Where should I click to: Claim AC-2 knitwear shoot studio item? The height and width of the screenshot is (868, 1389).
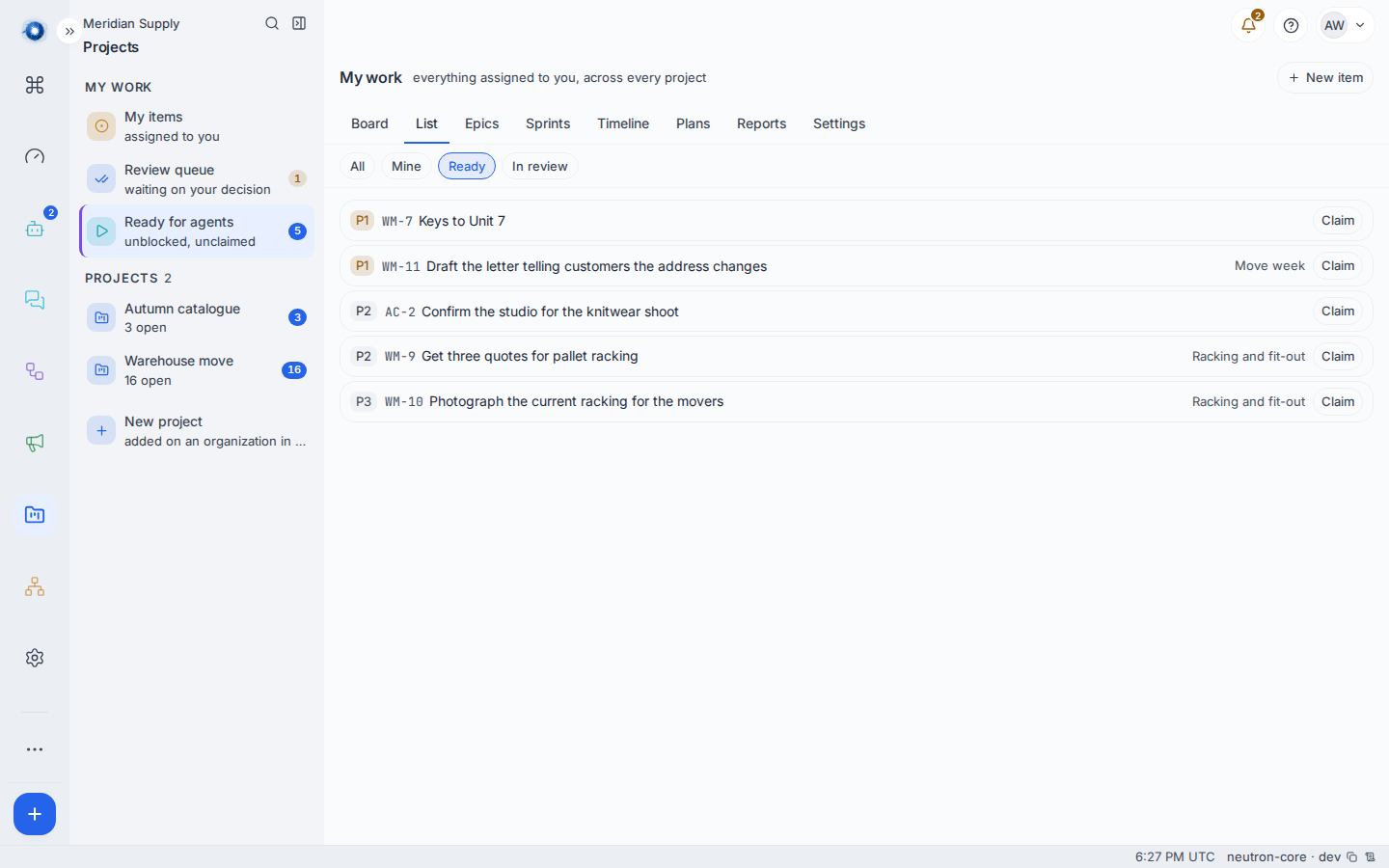(1338, 312)
